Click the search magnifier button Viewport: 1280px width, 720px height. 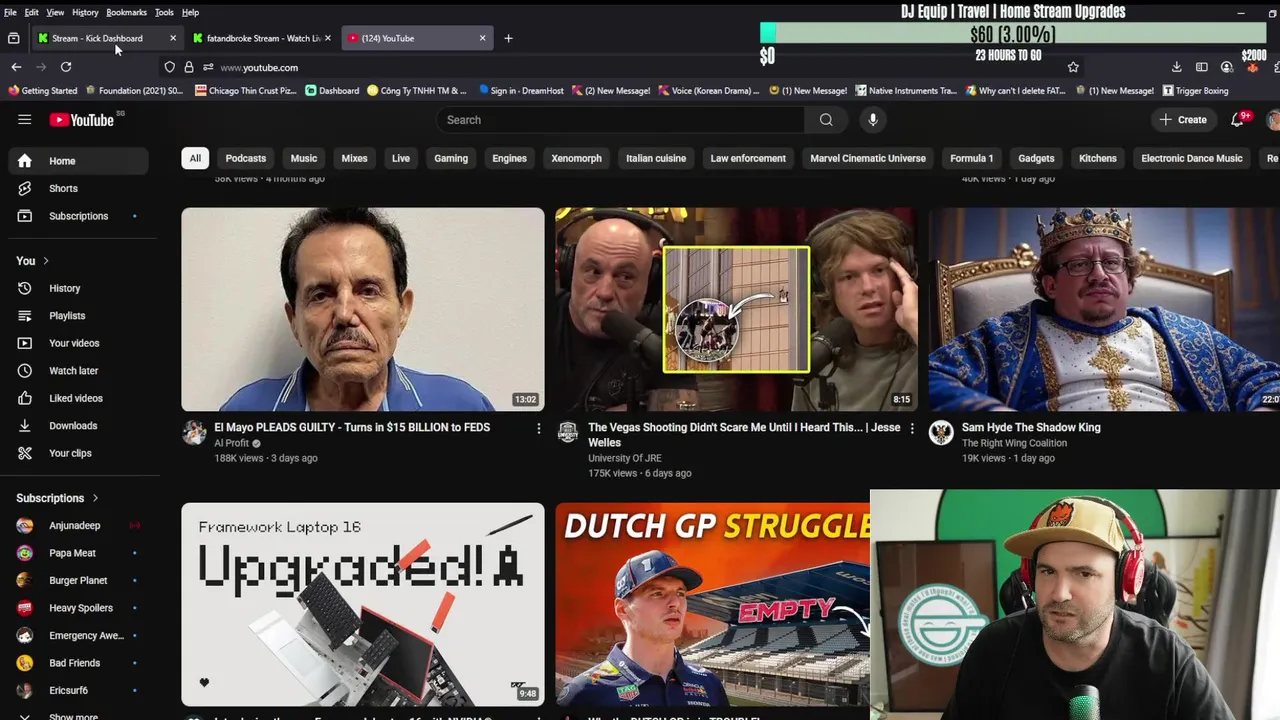[x=826, y=120]
